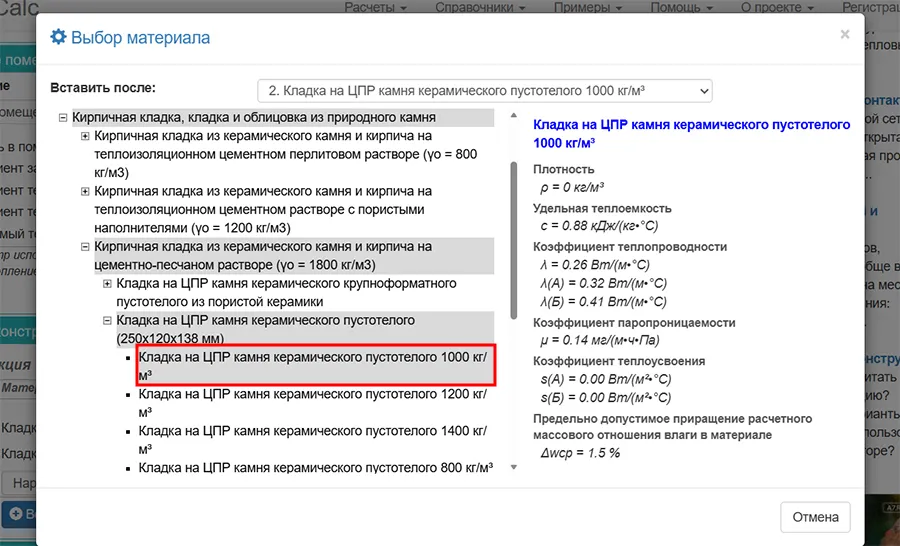Image resolution: width=900 pixels, height=546 pixels.
Task: Expand the porous filler mortar masonry node (1200 кг/м3)
Action: tap(85, 191)
